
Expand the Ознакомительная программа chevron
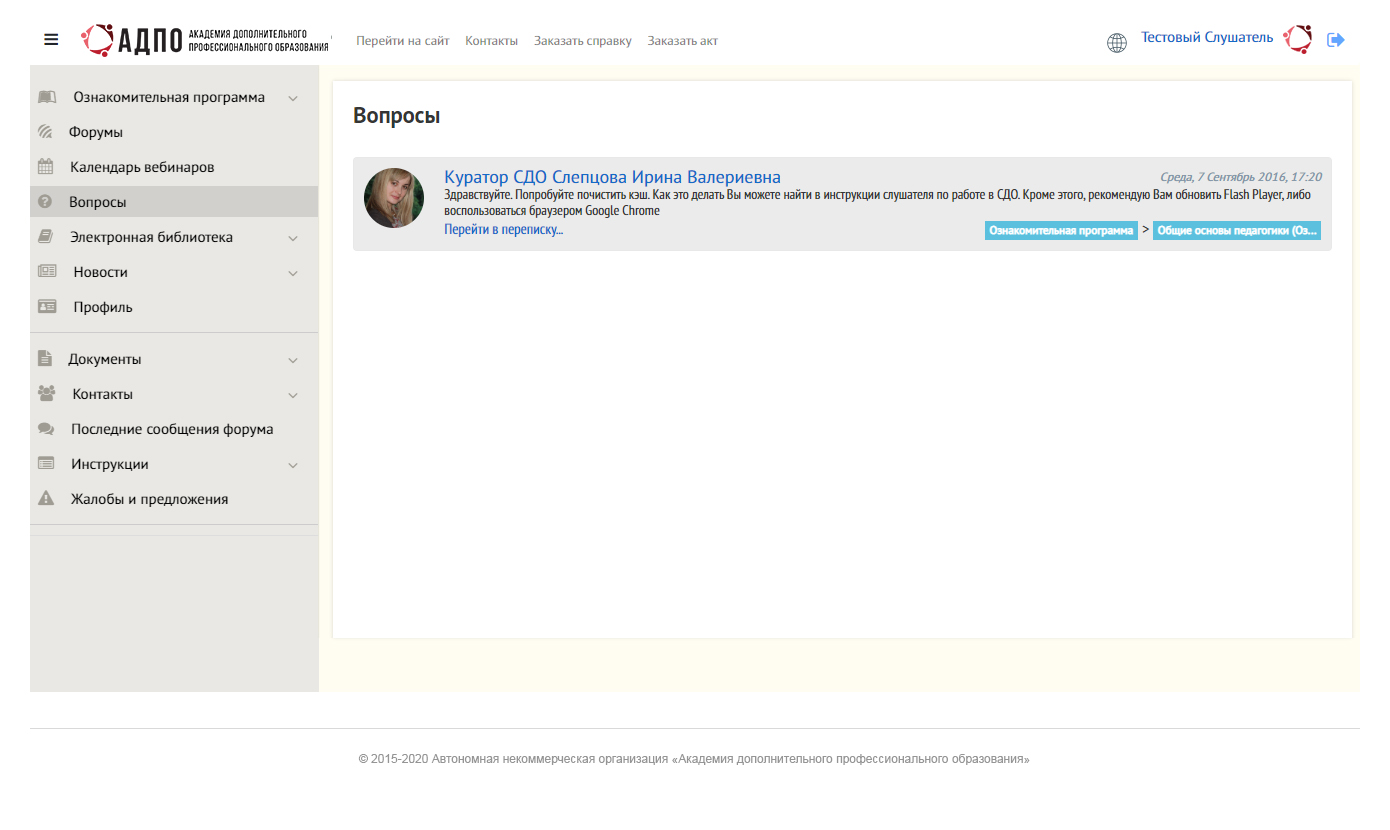[x=293, y=98]
